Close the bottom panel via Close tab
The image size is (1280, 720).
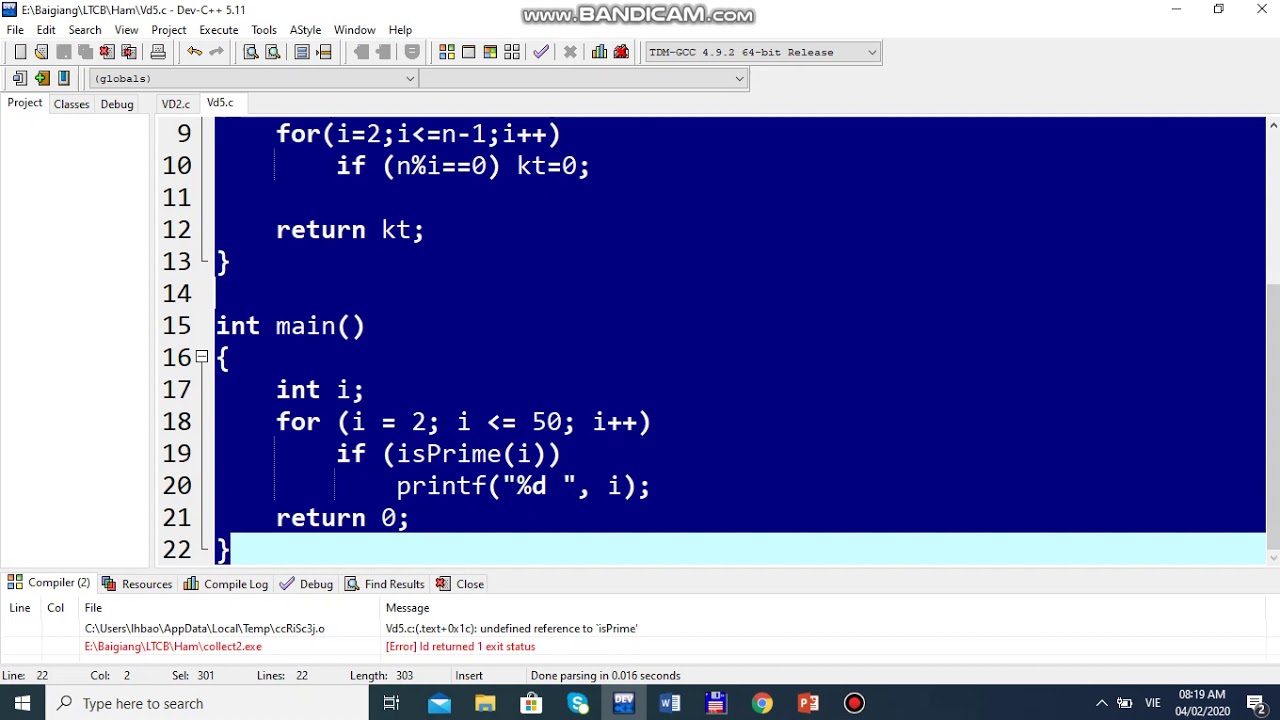pos(460,584)
